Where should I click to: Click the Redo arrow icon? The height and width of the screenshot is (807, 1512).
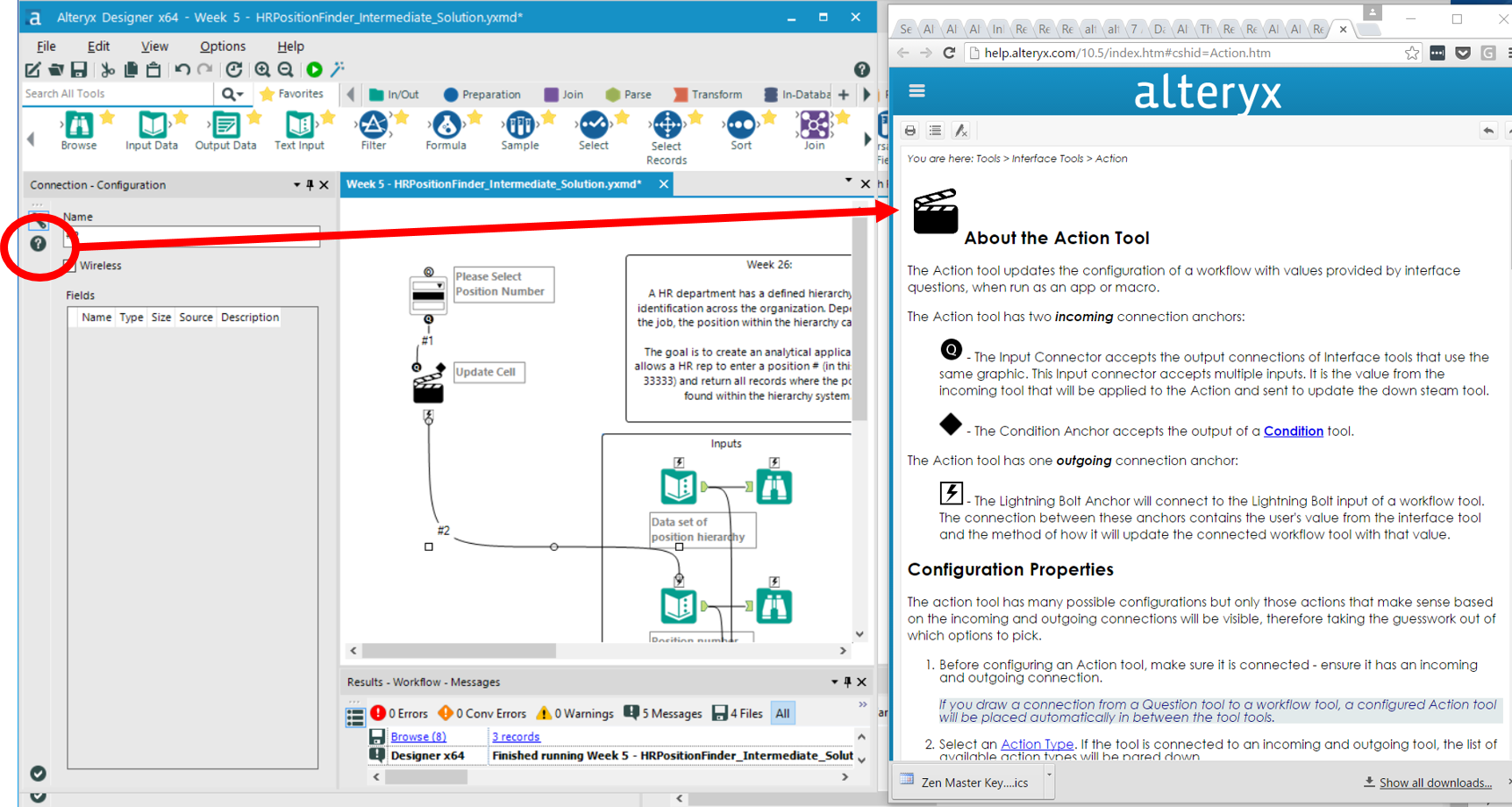click(205, 69)
